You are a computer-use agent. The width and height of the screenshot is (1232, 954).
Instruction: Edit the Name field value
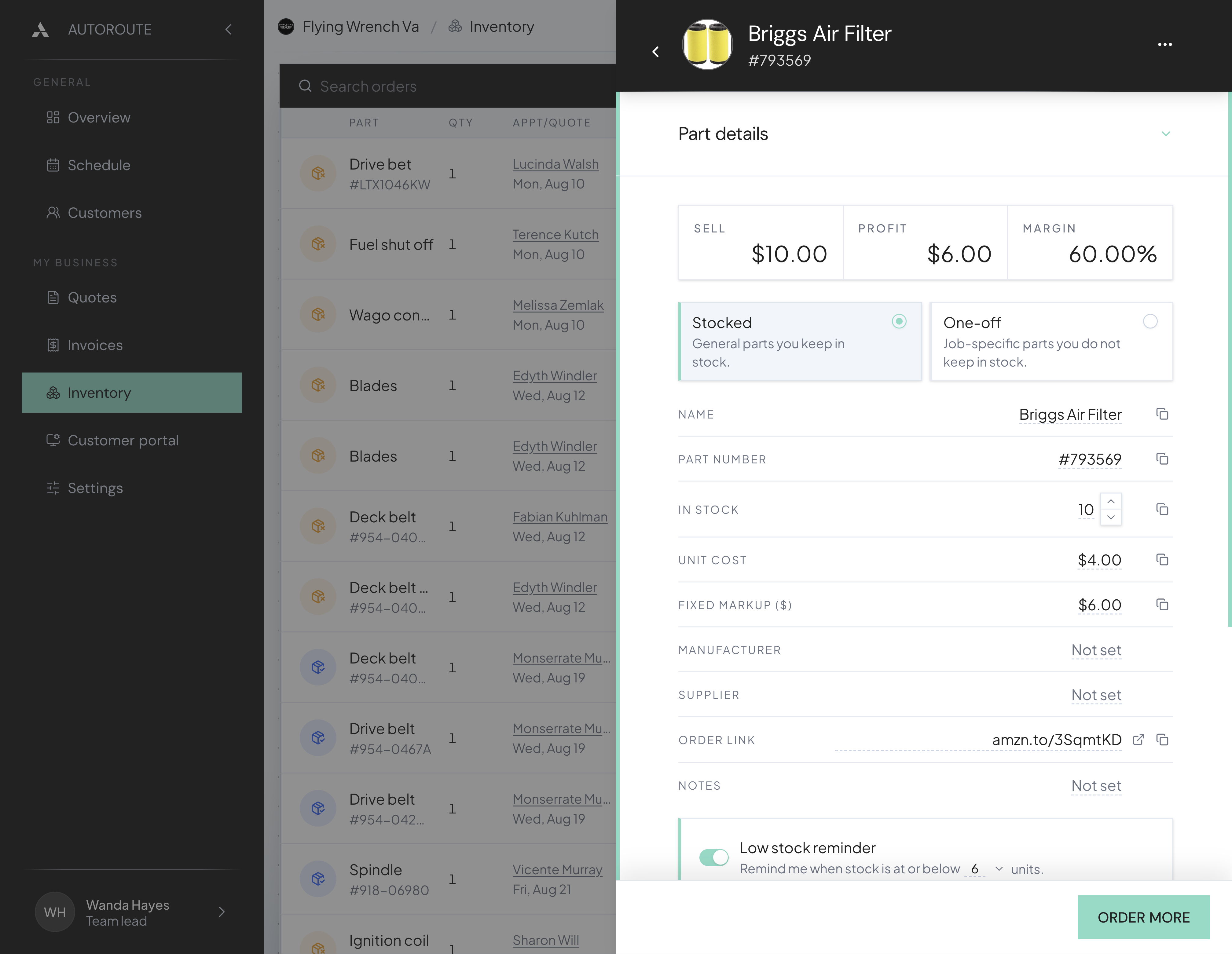1070,415
